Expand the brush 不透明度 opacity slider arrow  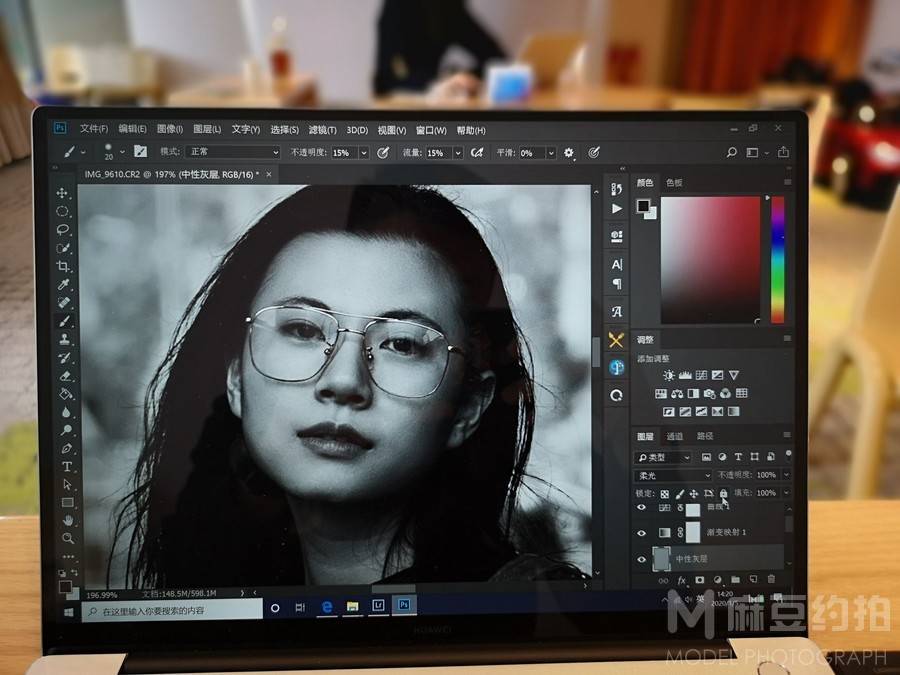click(x=364, y=153)
